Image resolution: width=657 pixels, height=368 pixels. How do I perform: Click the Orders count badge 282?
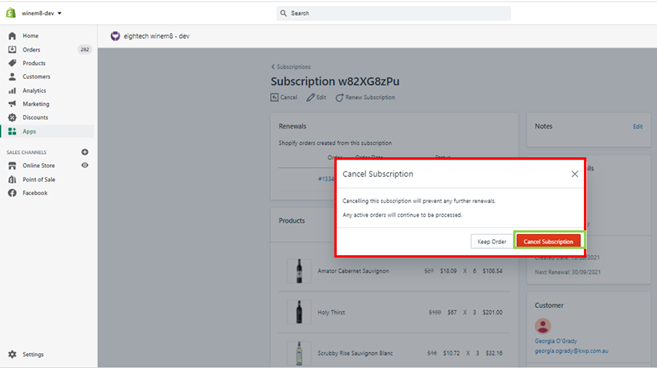pyautogui.click(x=85, y=49)
